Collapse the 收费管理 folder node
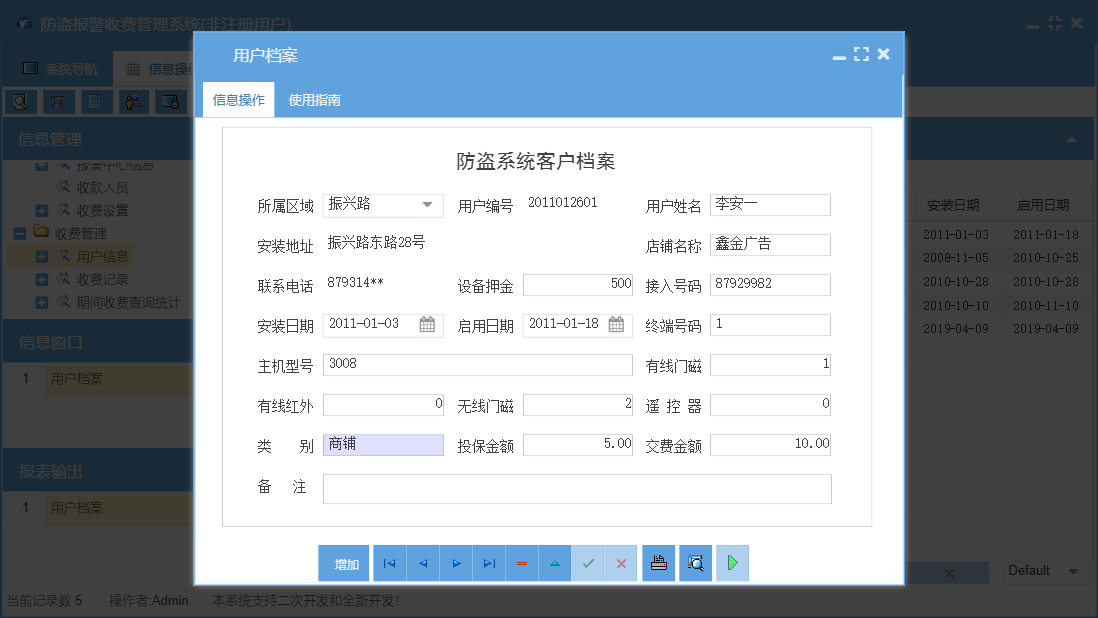This screenshot has height=618, width=1098. [22, 232]
